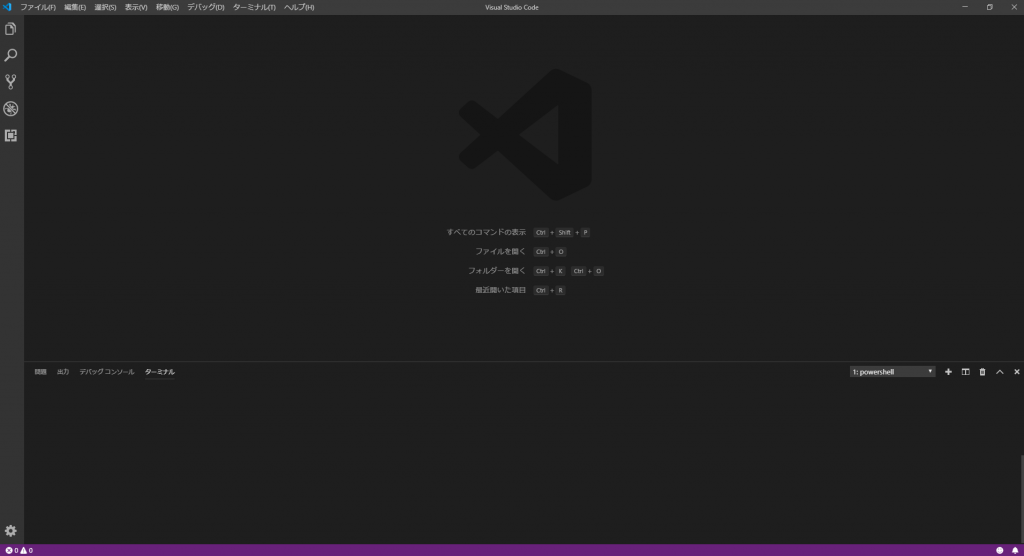Switch to the 問題 panel tab
The height and width of the screenshot is (556, 1024).
click(x=40, y=372)
